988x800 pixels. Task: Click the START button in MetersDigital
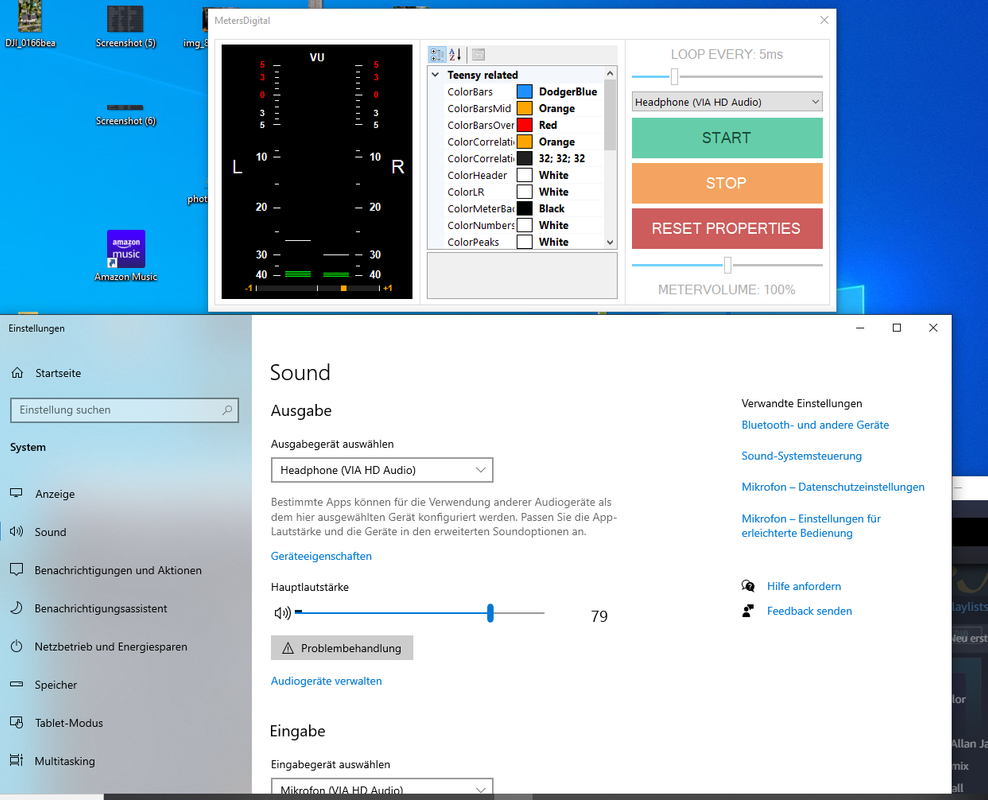tap(727, 138)
